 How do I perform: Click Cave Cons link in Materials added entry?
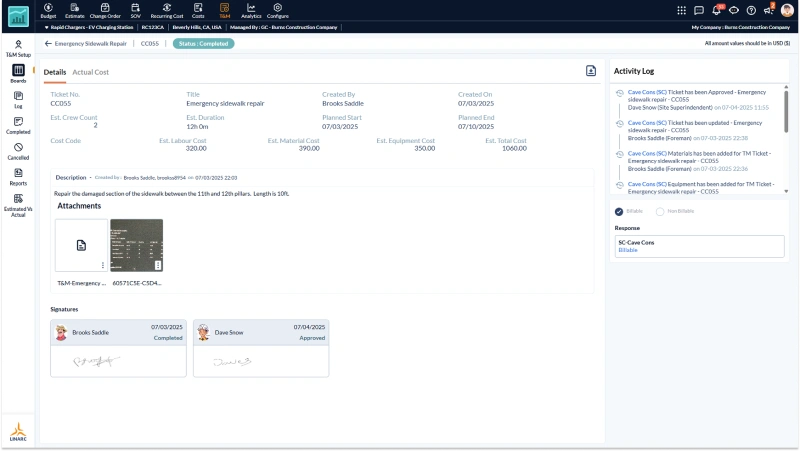tap(647, 154)
